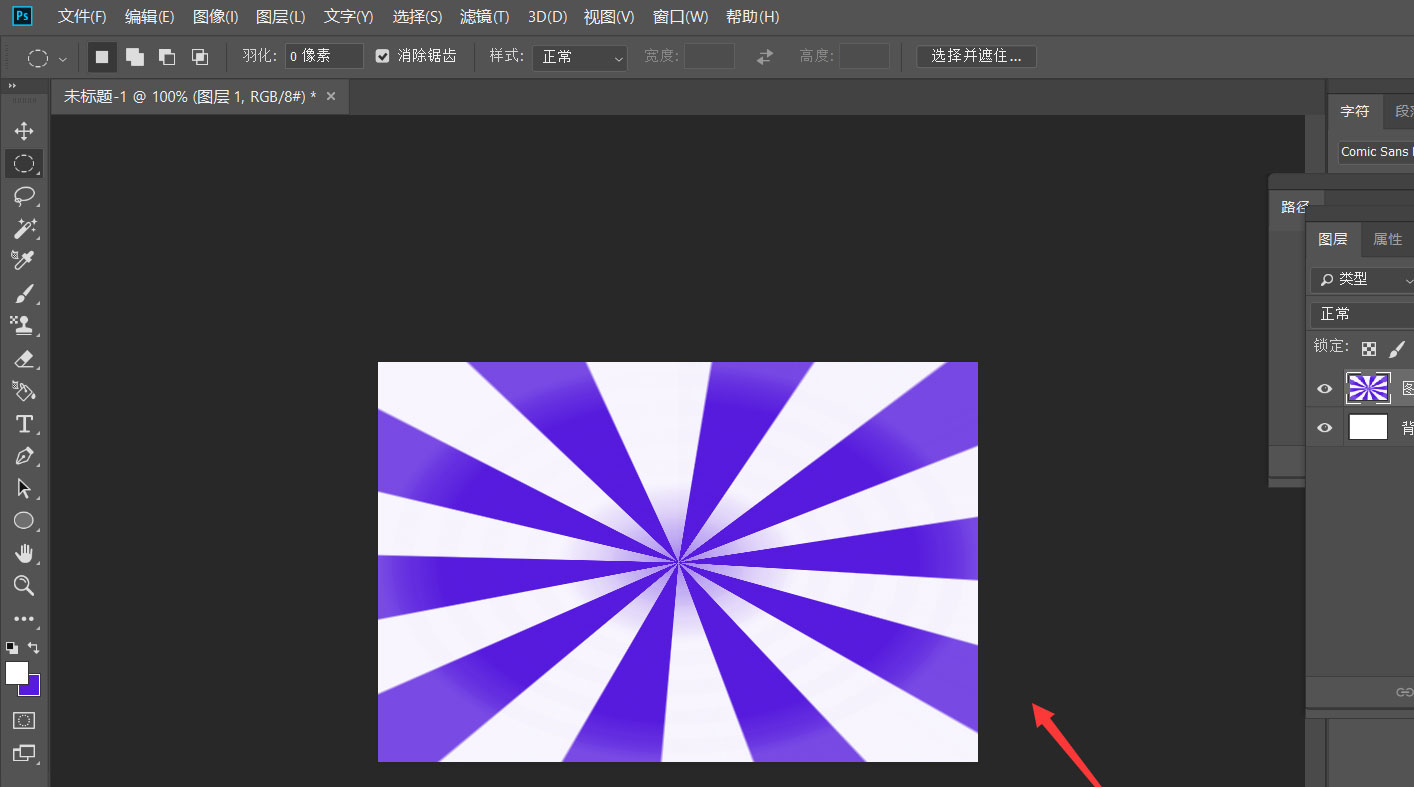
Task: Toggle 消除锯齿 (anti-alias) checkbox
Action: click(382, 56)
